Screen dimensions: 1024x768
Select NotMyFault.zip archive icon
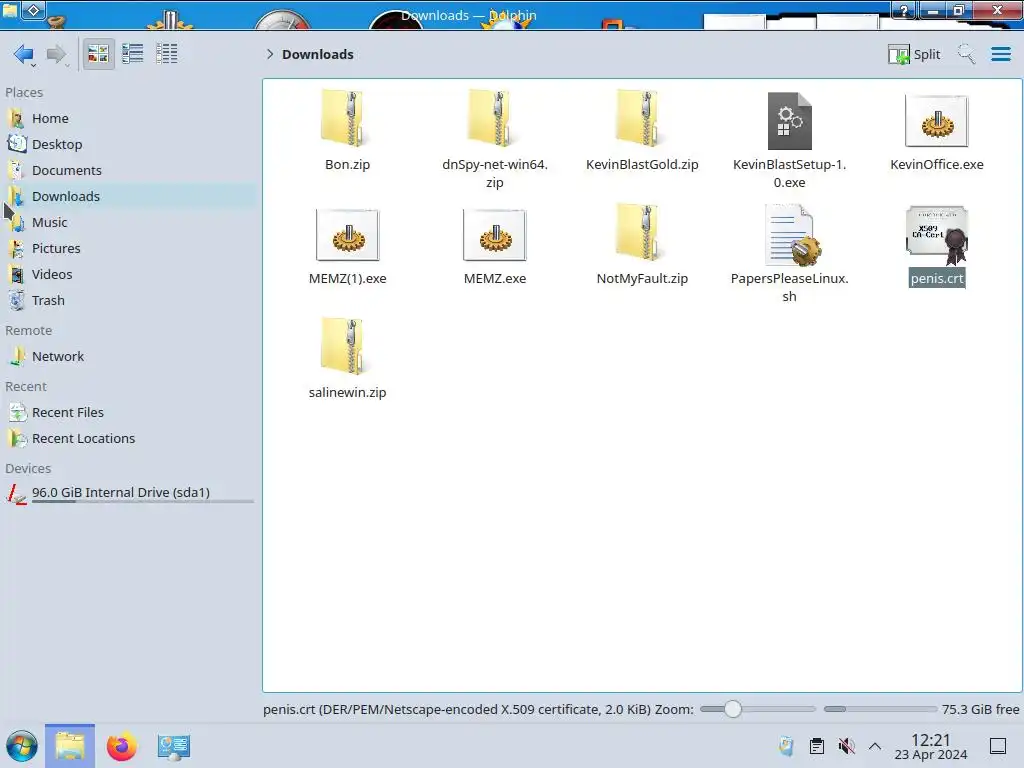642,232
